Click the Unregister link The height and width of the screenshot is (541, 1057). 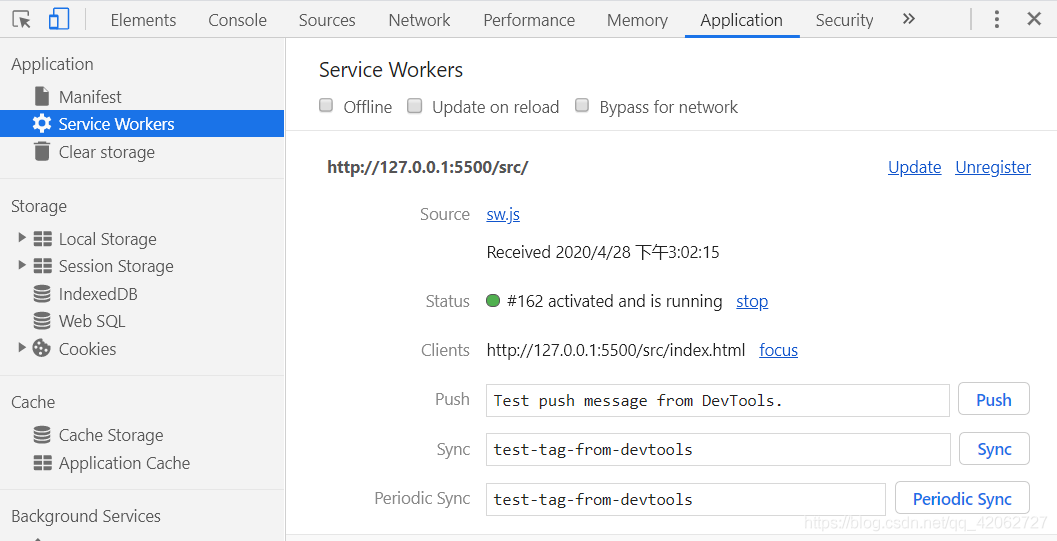pyautogui.click(x=992, y=167)
